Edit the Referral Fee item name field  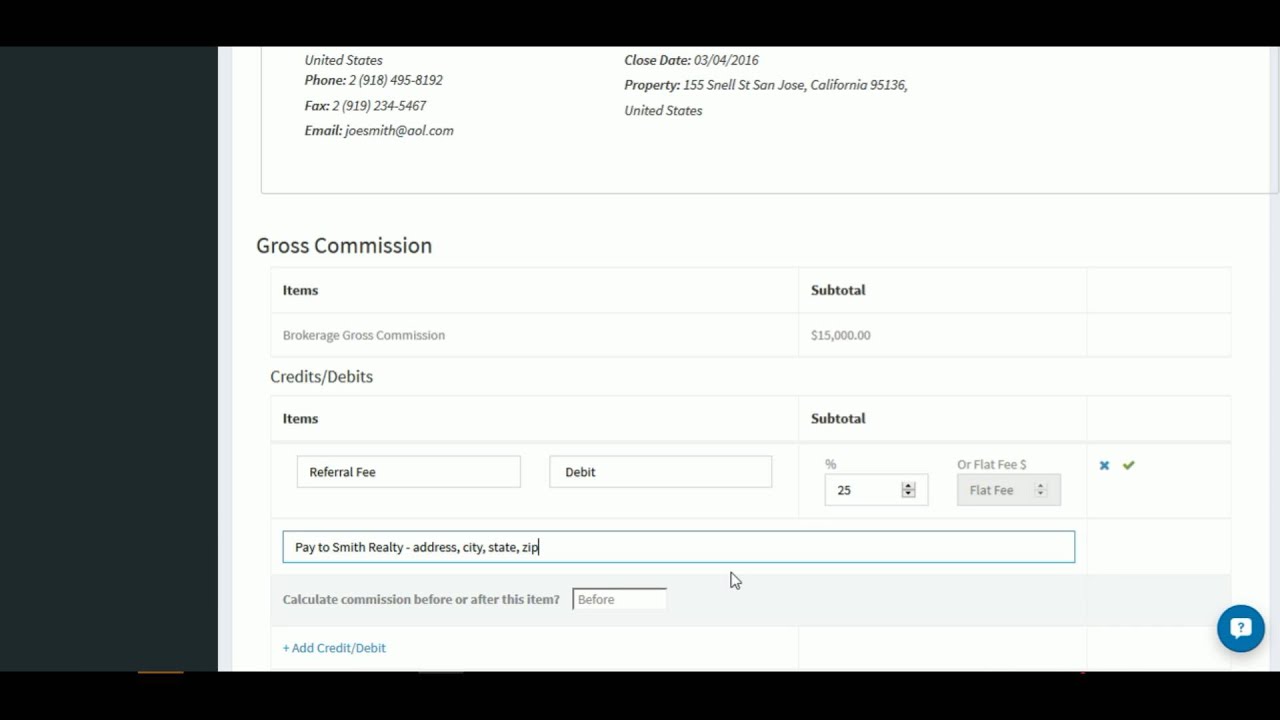point(408,472)
